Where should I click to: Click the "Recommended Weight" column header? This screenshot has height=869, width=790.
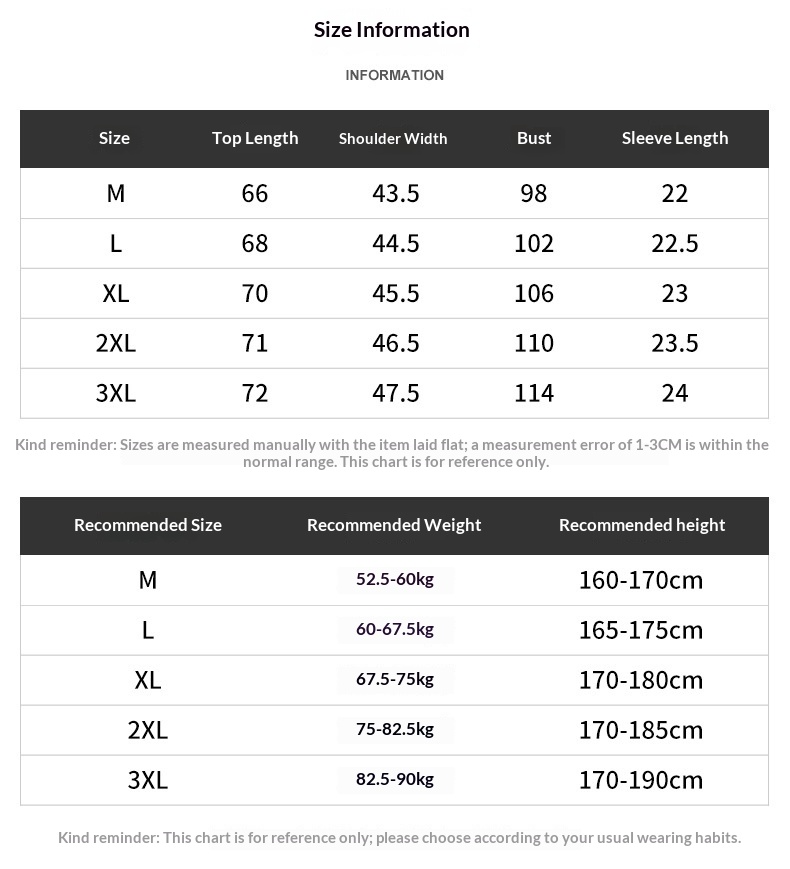(x=394, y=525)
